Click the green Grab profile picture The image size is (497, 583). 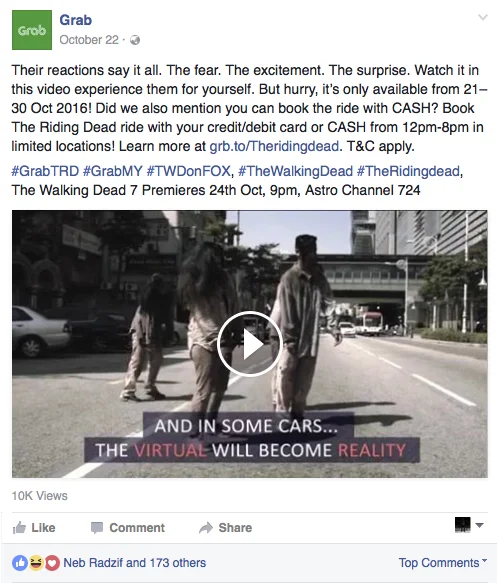[32, 30]
